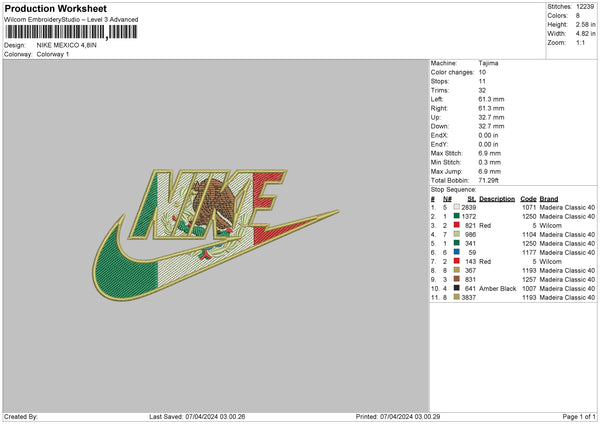The width and height of the screenshot is (600, 424).
Task: Click the Machine value 'Tajima'
Action: (x=488, y=63)
